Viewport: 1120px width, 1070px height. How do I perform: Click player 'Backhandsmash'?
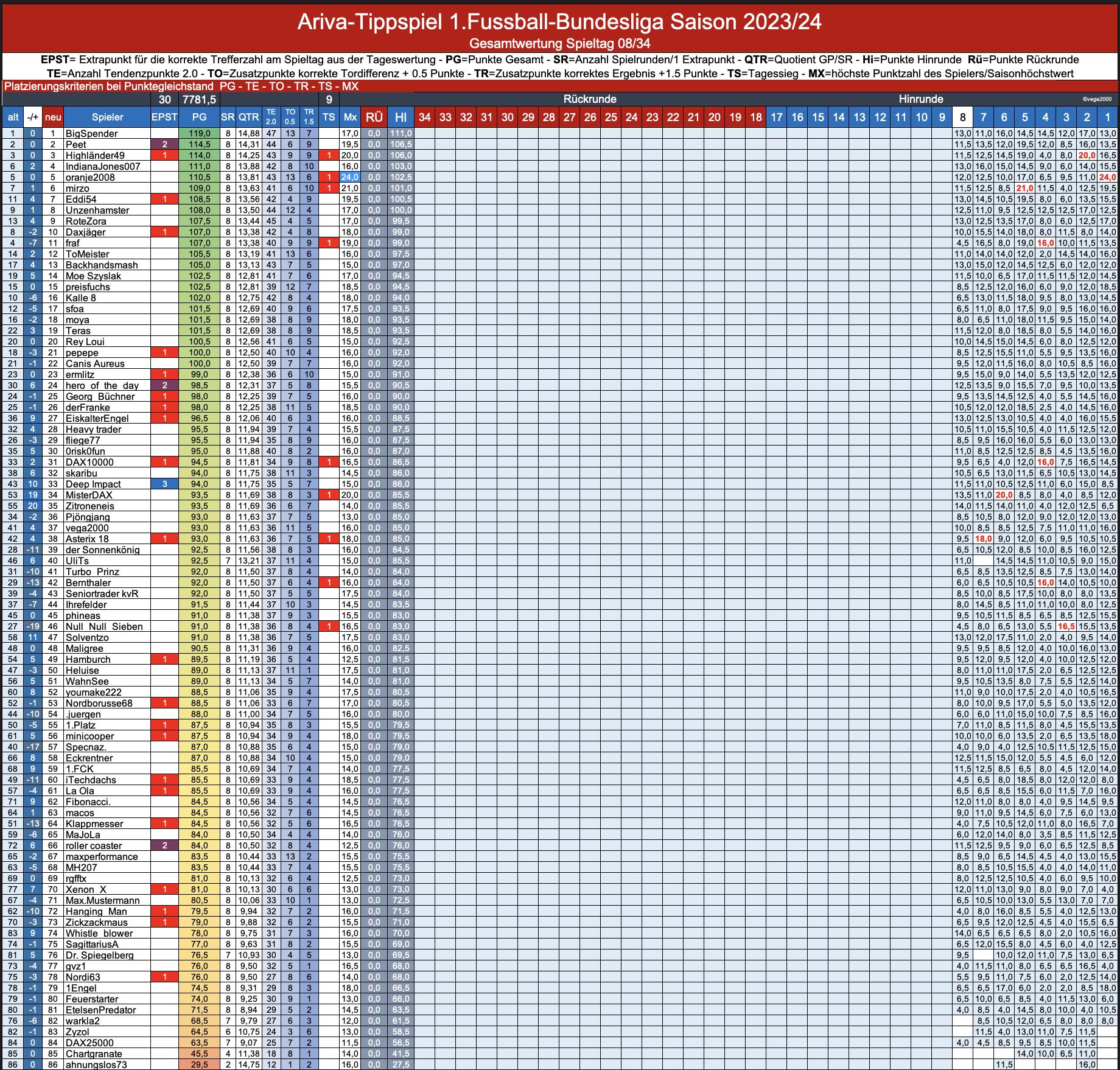(102, 265)
